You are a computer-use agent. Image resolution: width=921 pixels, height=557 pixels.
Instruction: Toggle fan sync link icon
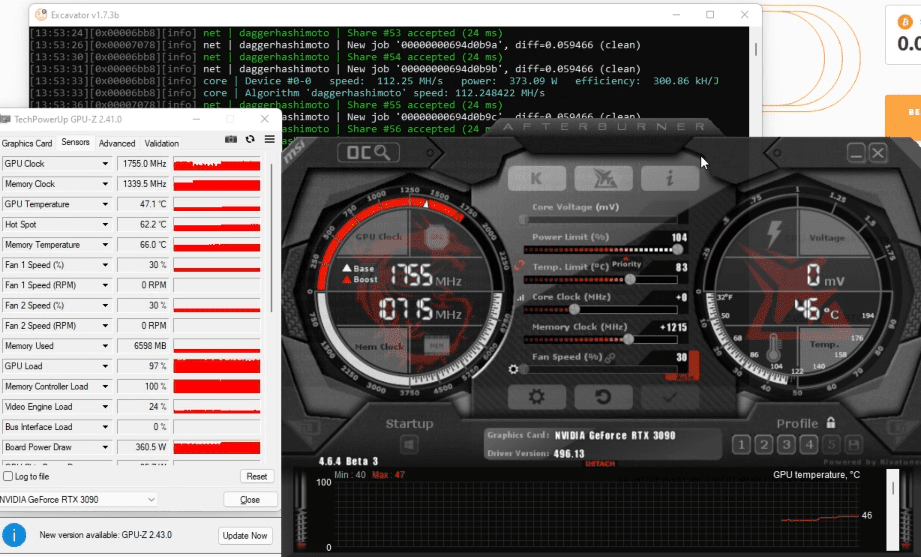tap(610, 357)
